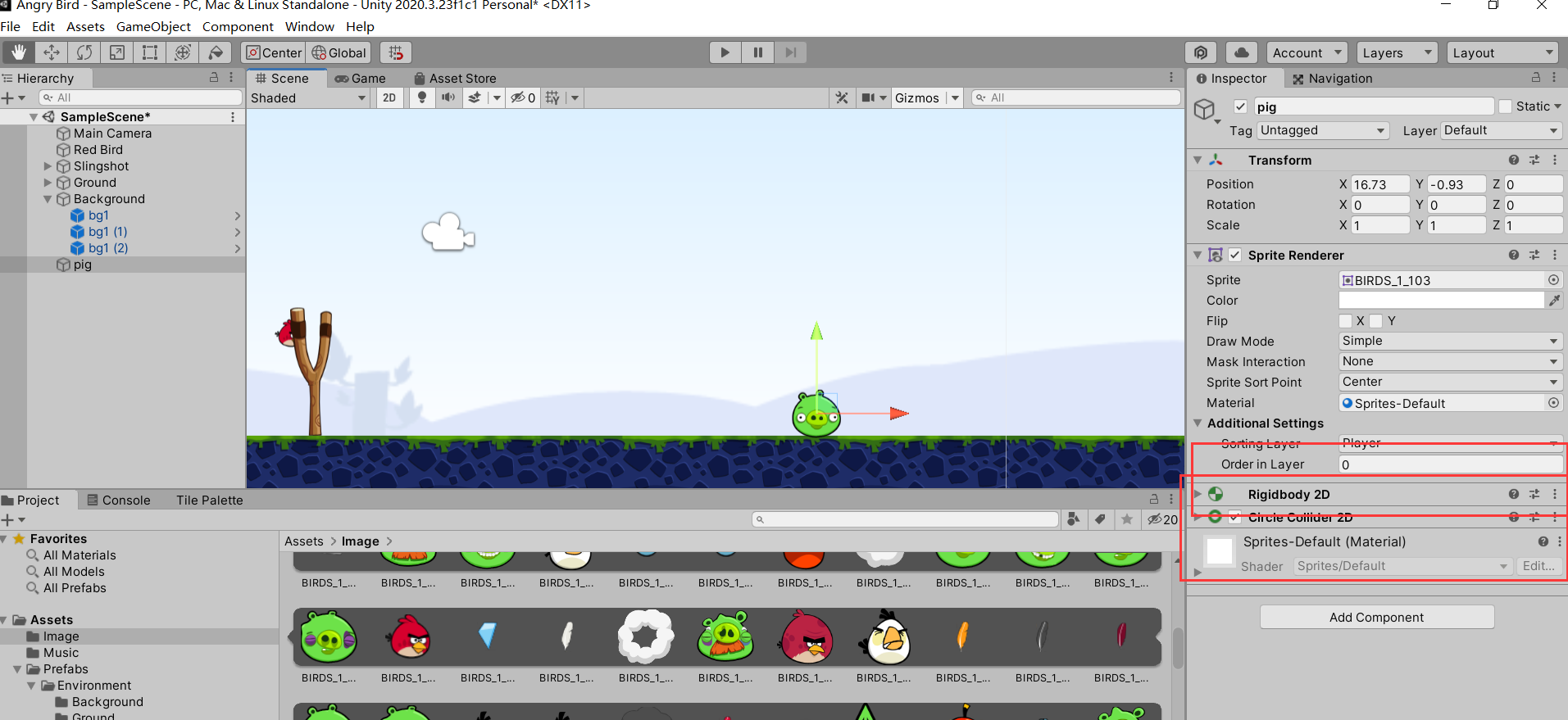The width and height of the screenshot is (1568, 720).
Task: Toggle 2D scene view mode
Action: (x=389, y=97)
